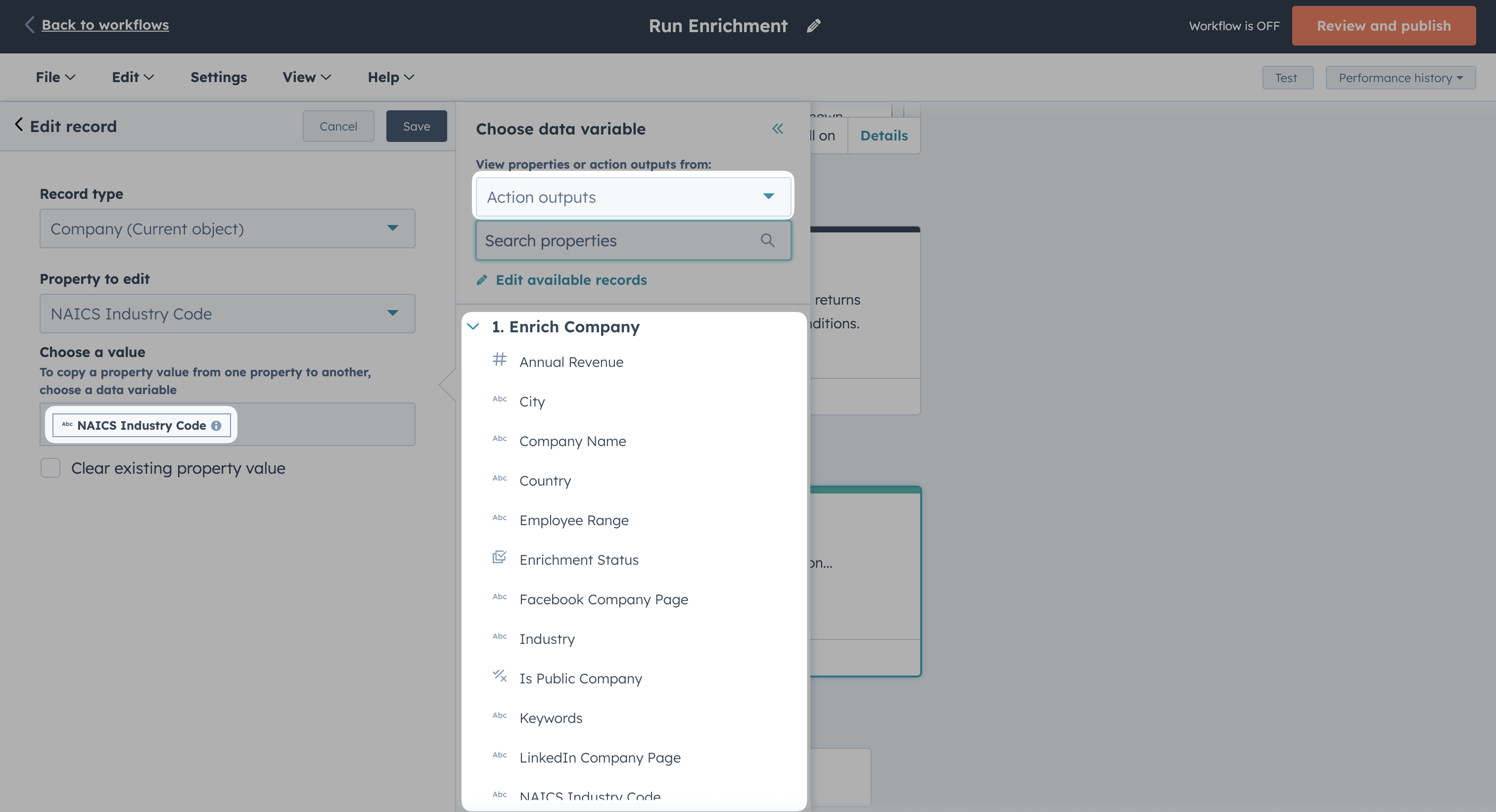This screenshot has height=812, width=1496.
Task: Click the checkbox-type icon next to Enrichment Status
Action: [500, 558]
